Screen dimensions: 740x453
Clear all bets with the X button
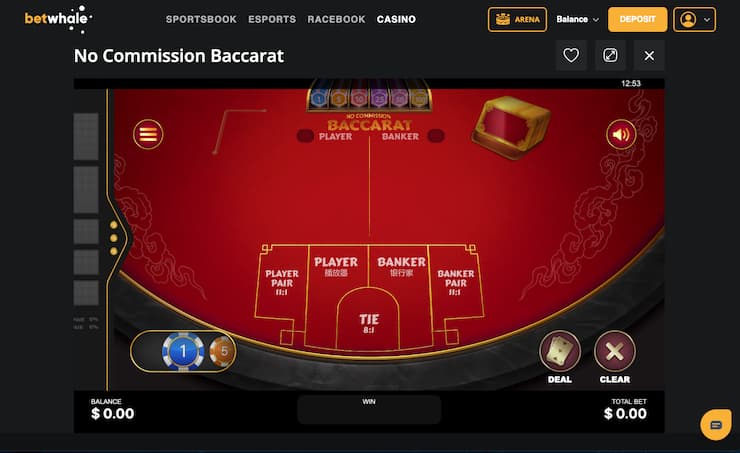(x=614, y=357)
